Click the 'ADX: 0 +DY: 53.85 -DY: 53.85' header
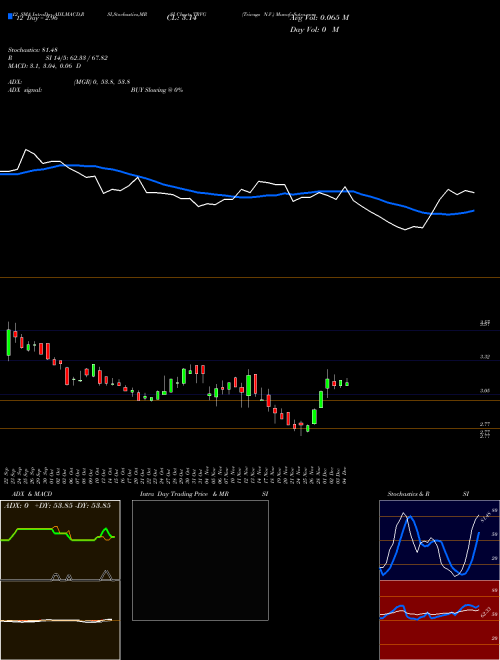This screenshot has height=660, width=500. tap(57, 505)
